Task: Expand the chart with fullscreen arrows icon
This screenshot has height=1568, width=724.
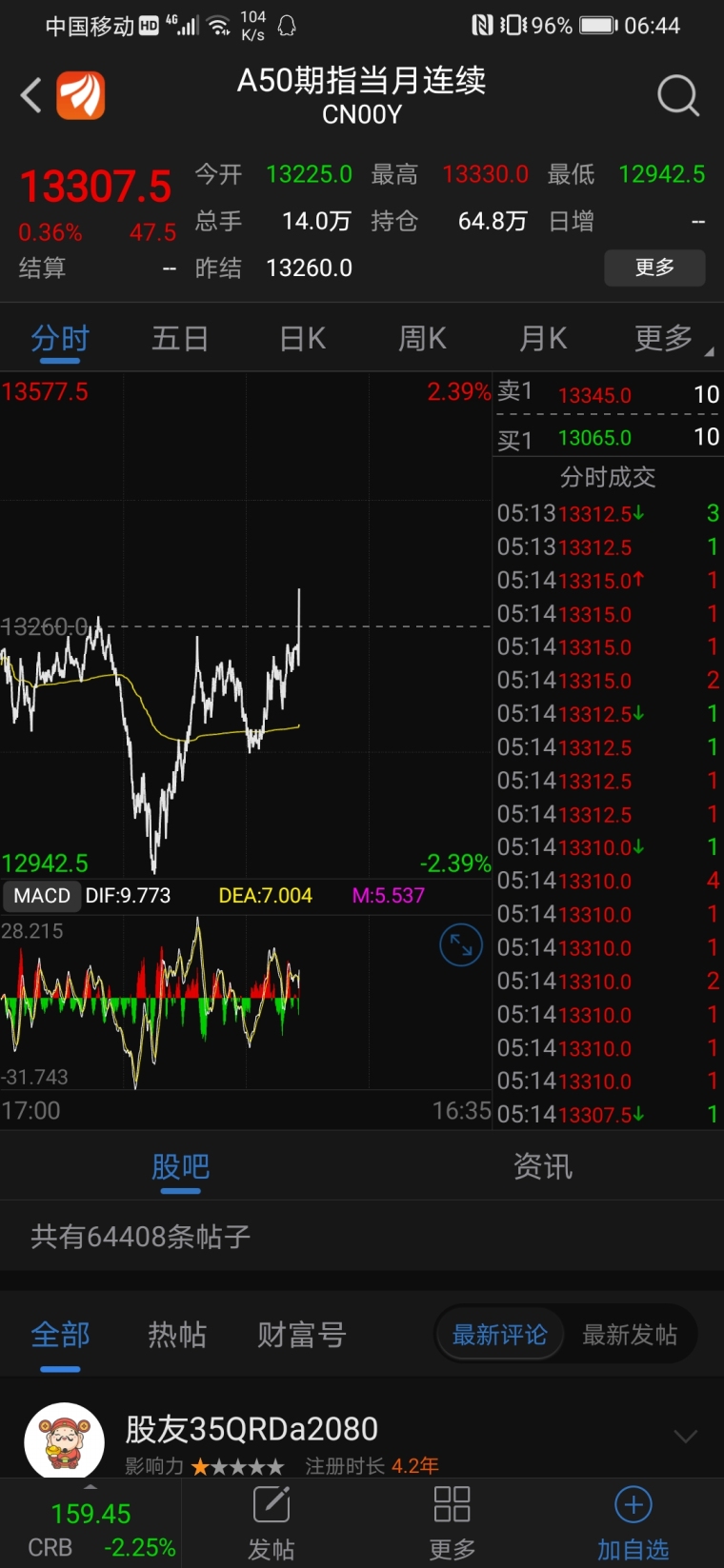Action: coord(460,945)
